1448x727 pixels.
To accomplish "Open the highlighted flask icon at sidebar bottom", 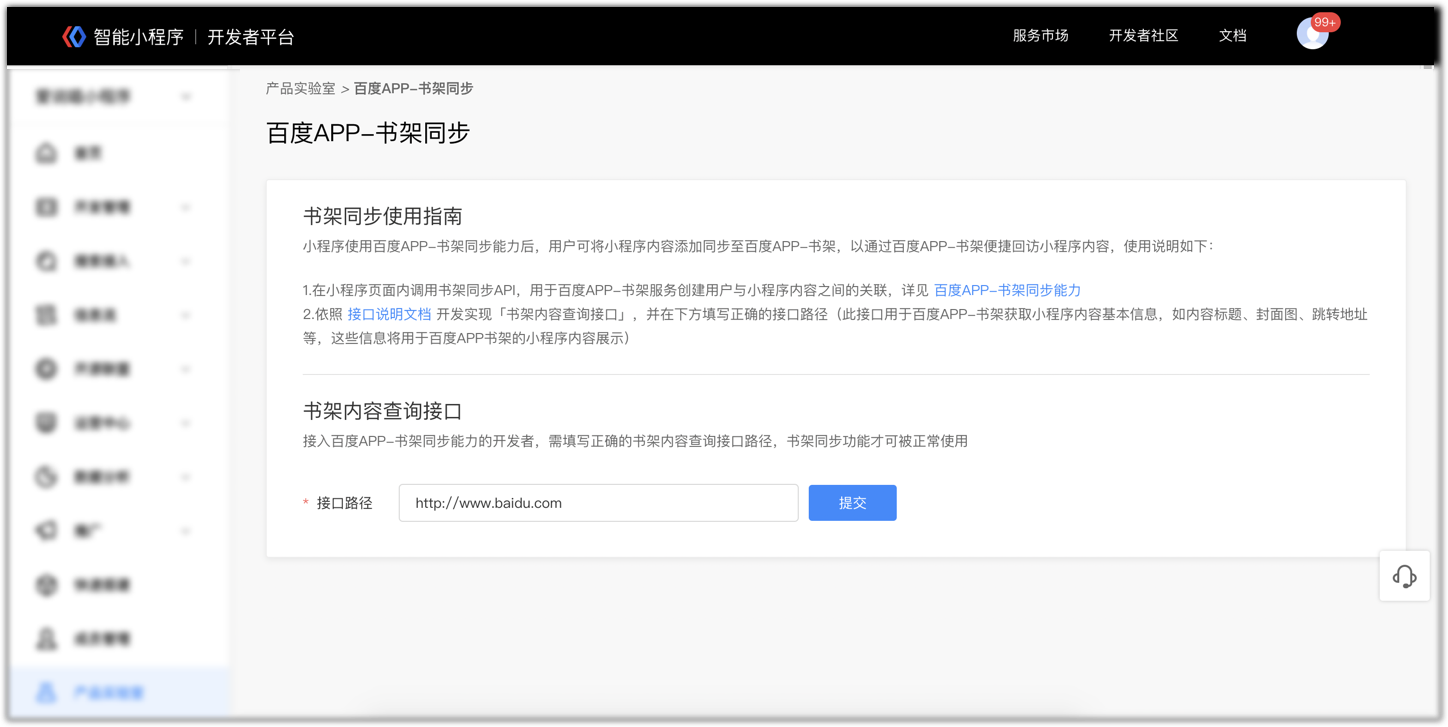I will point(46,692).
